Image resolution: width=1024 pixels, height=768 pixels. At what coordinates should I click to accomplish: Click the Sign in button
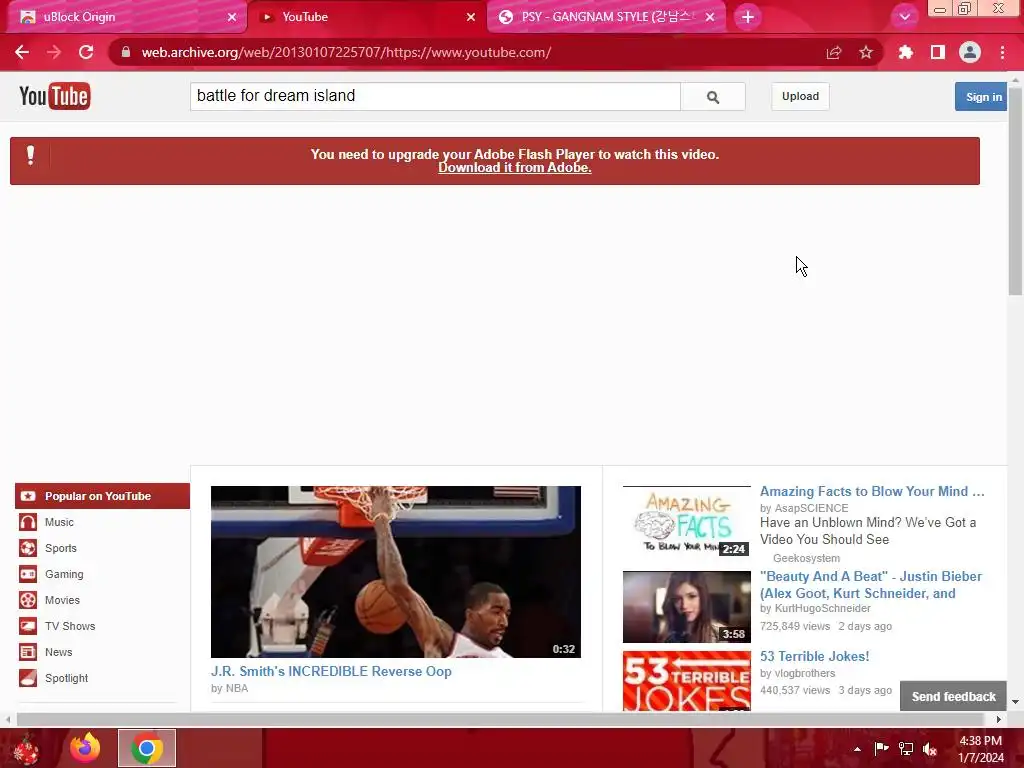(x=981, y=97)
